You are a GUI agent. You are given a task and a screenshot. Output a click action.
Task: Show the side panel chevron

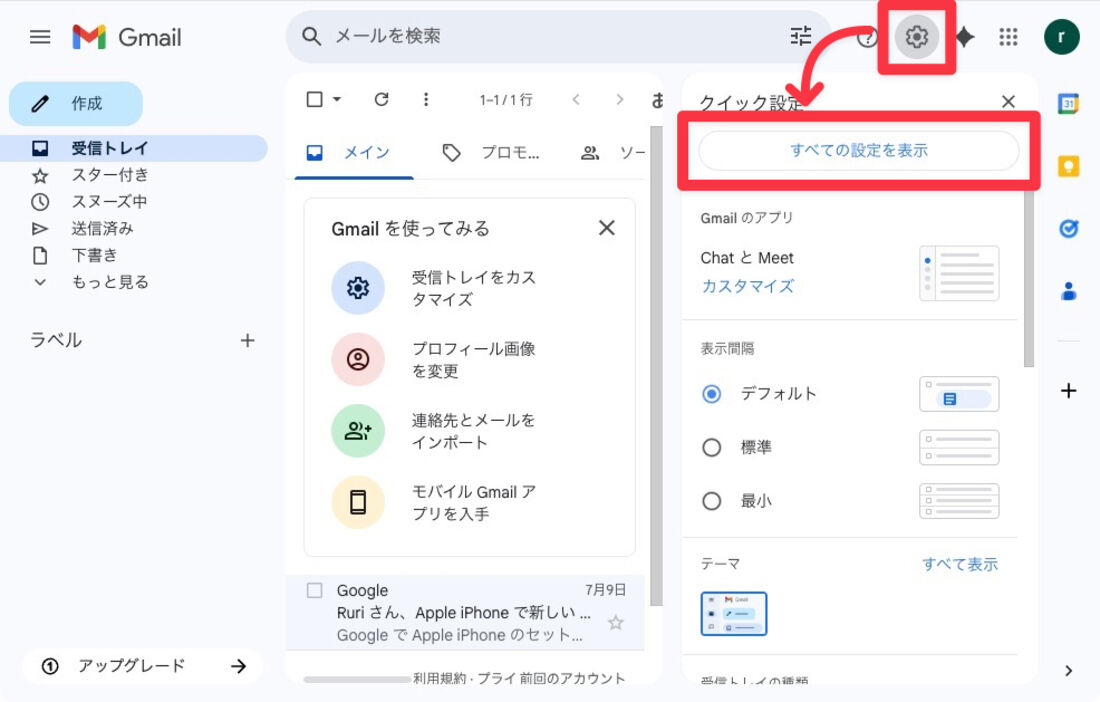coord(1068,670)
